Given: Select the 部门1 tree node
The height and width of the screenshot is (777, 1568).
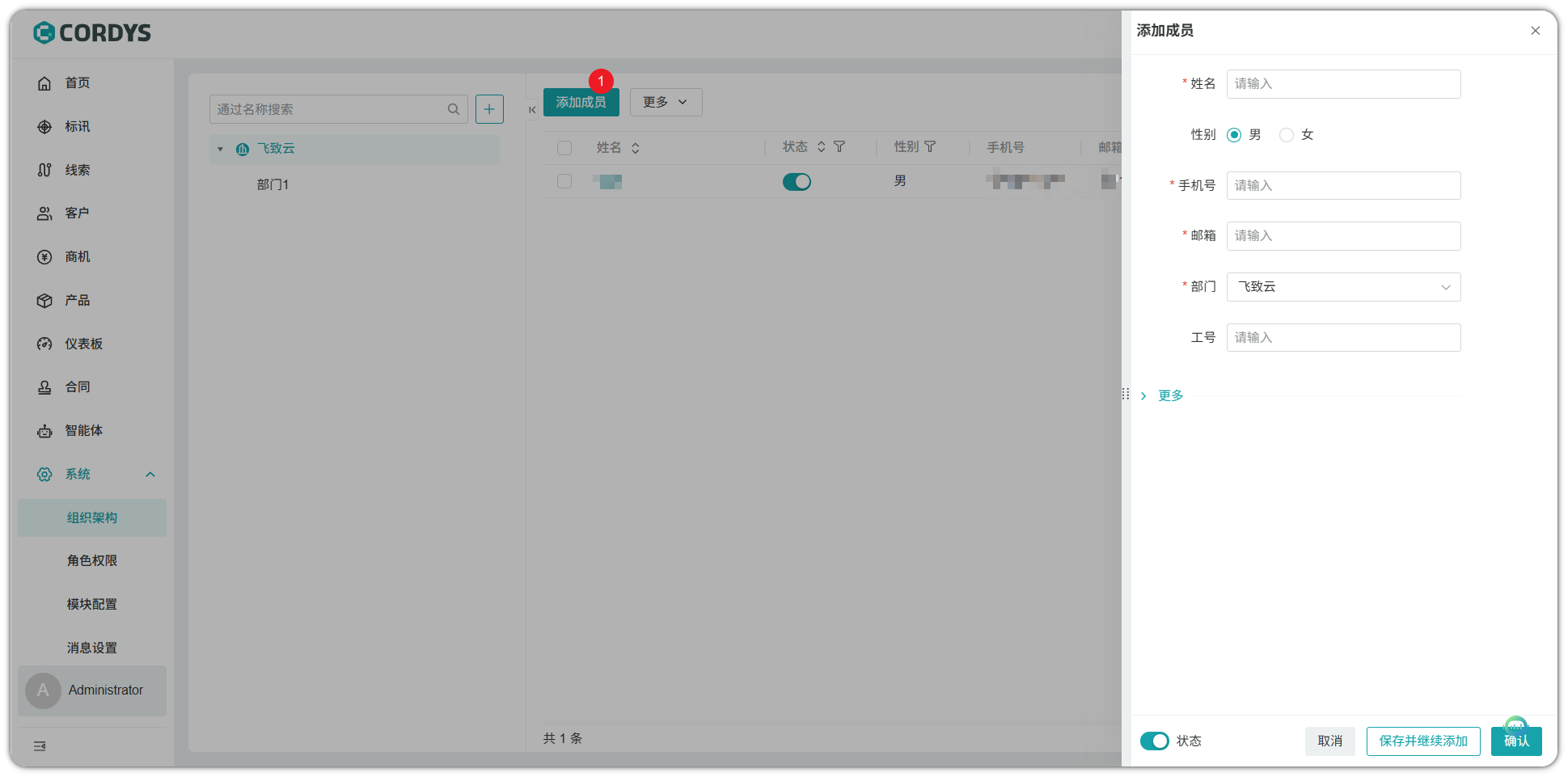Looking at the screenshot, I should click(273, 185).
